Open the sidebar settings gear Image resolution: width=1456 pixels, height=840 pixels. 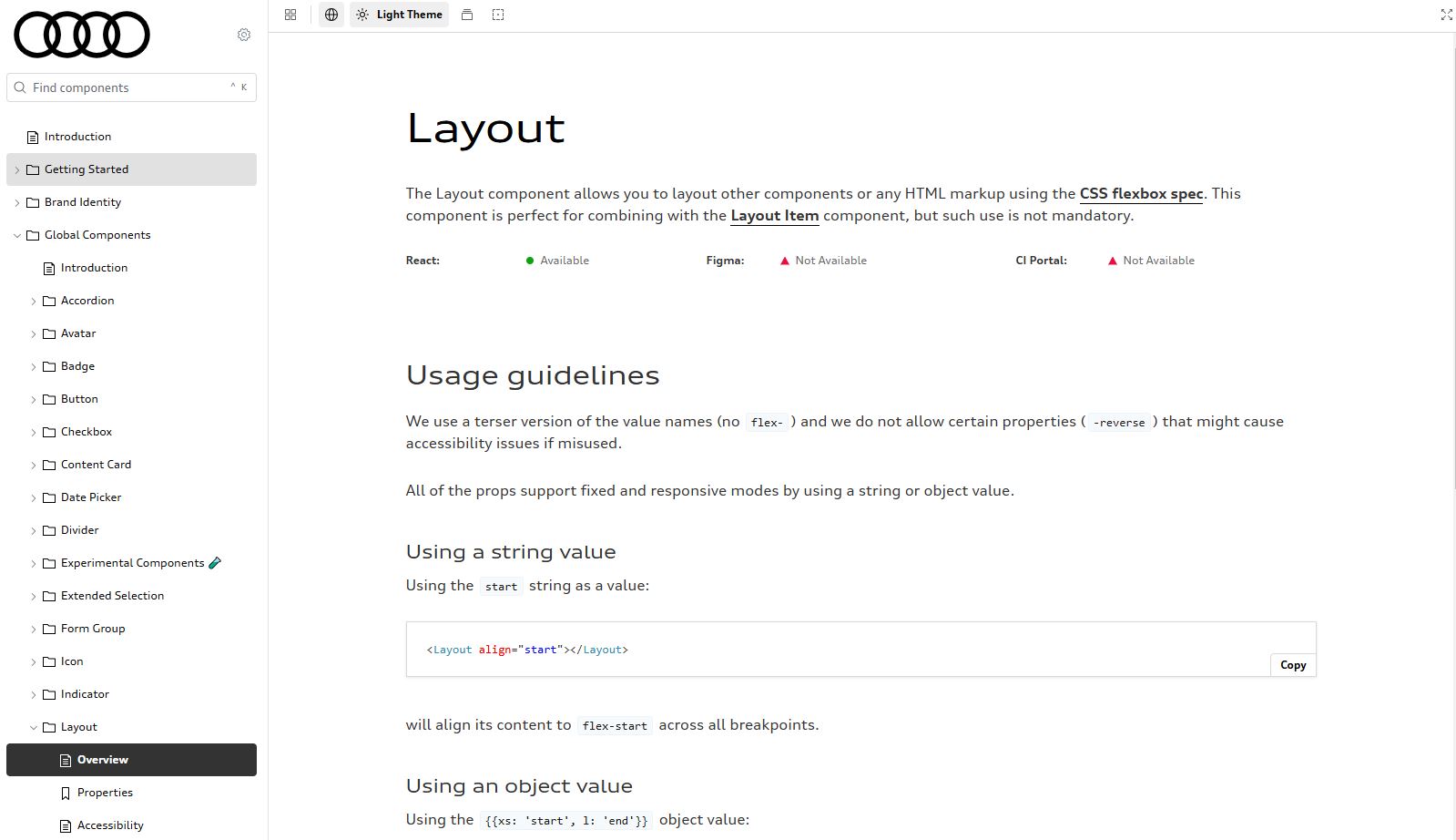pyautogui.click(x=244, y=35)
